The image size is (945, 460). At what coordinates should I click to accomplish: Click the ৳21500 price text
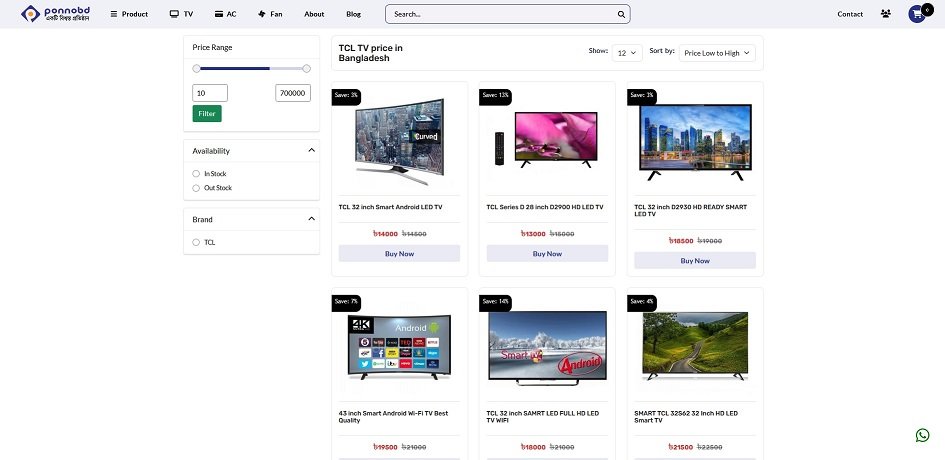681,447
